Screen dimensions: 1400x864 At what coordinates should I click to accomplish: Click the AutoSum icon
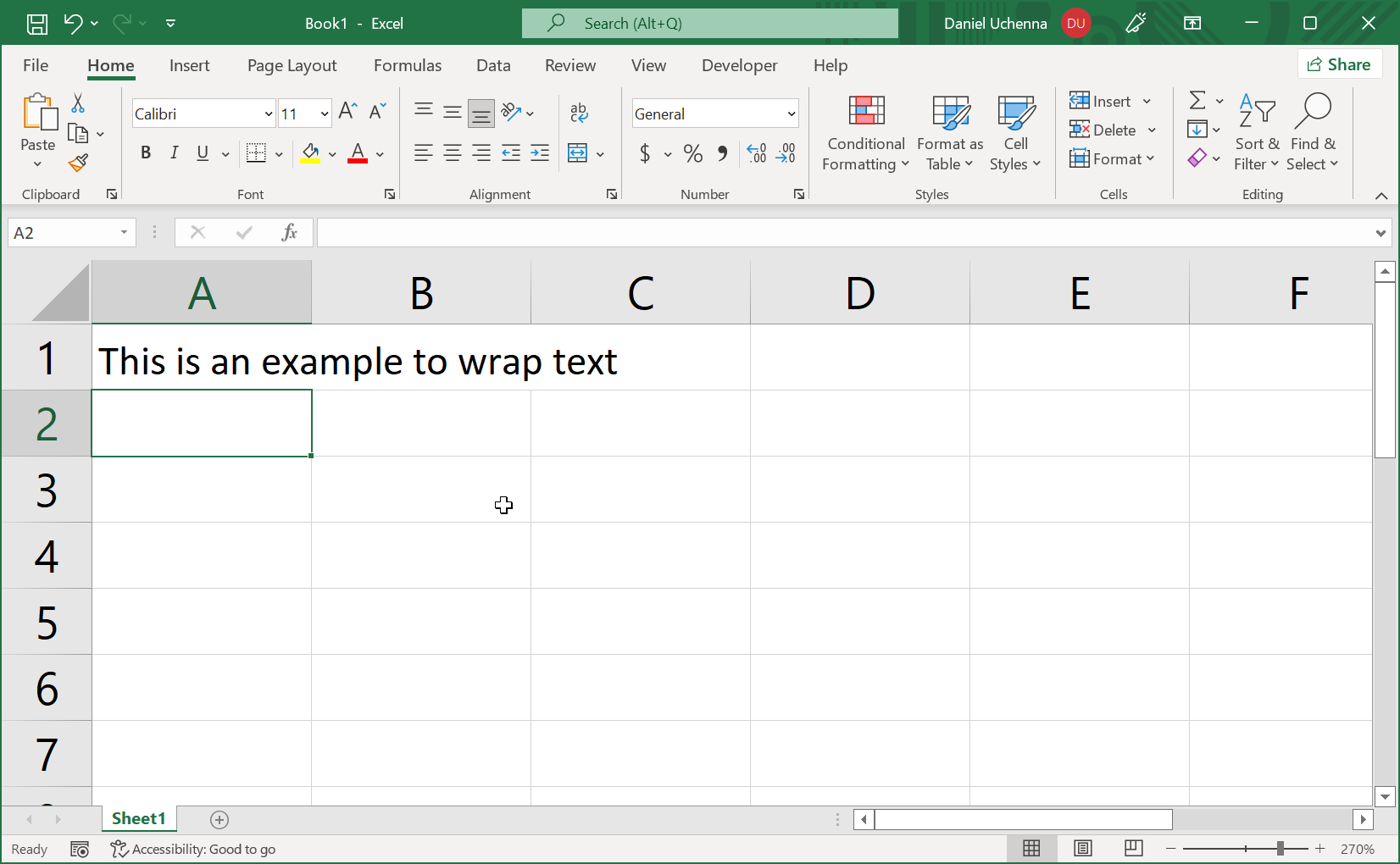point(1197,100)
